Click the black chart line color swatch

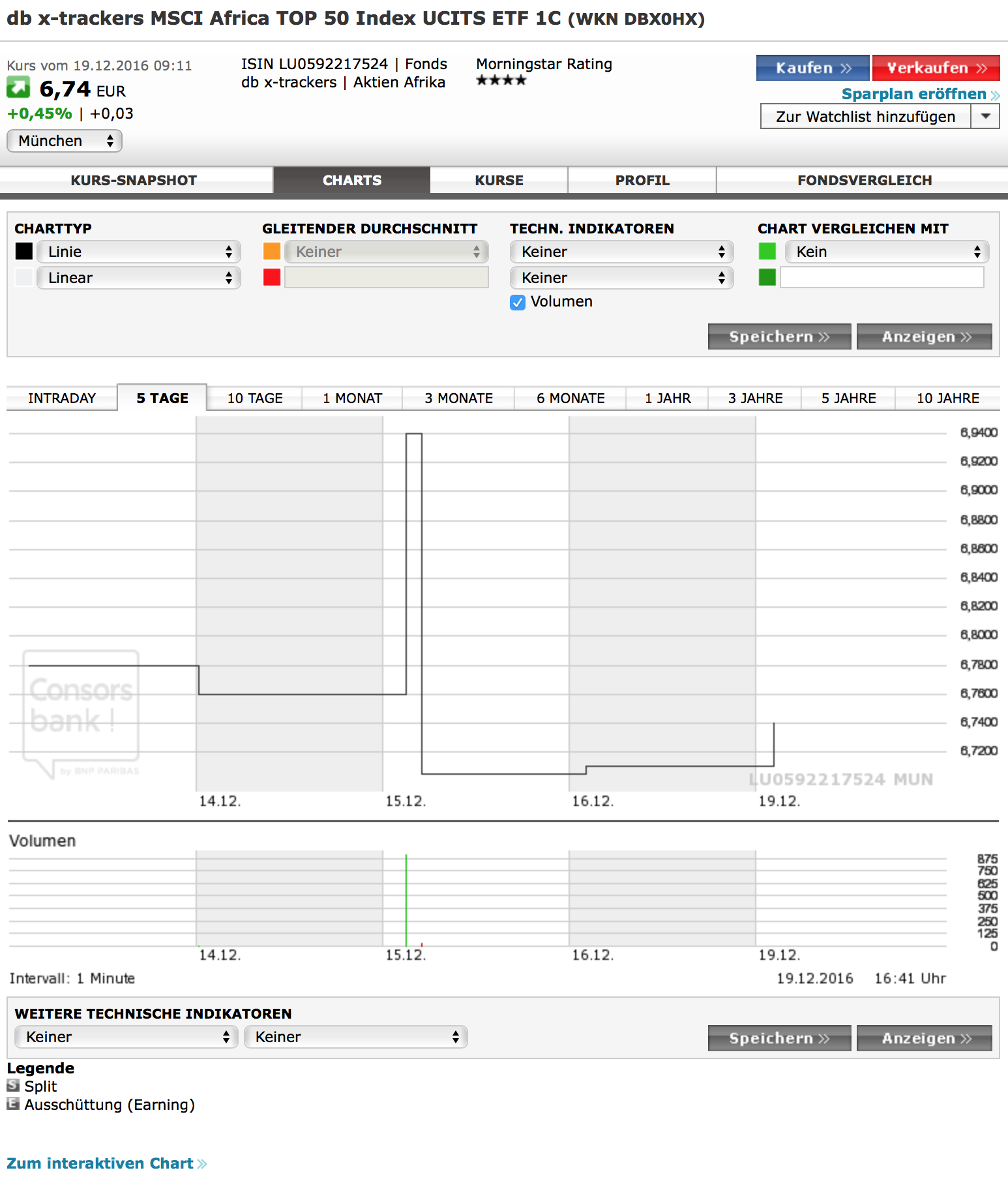[24, 251]
